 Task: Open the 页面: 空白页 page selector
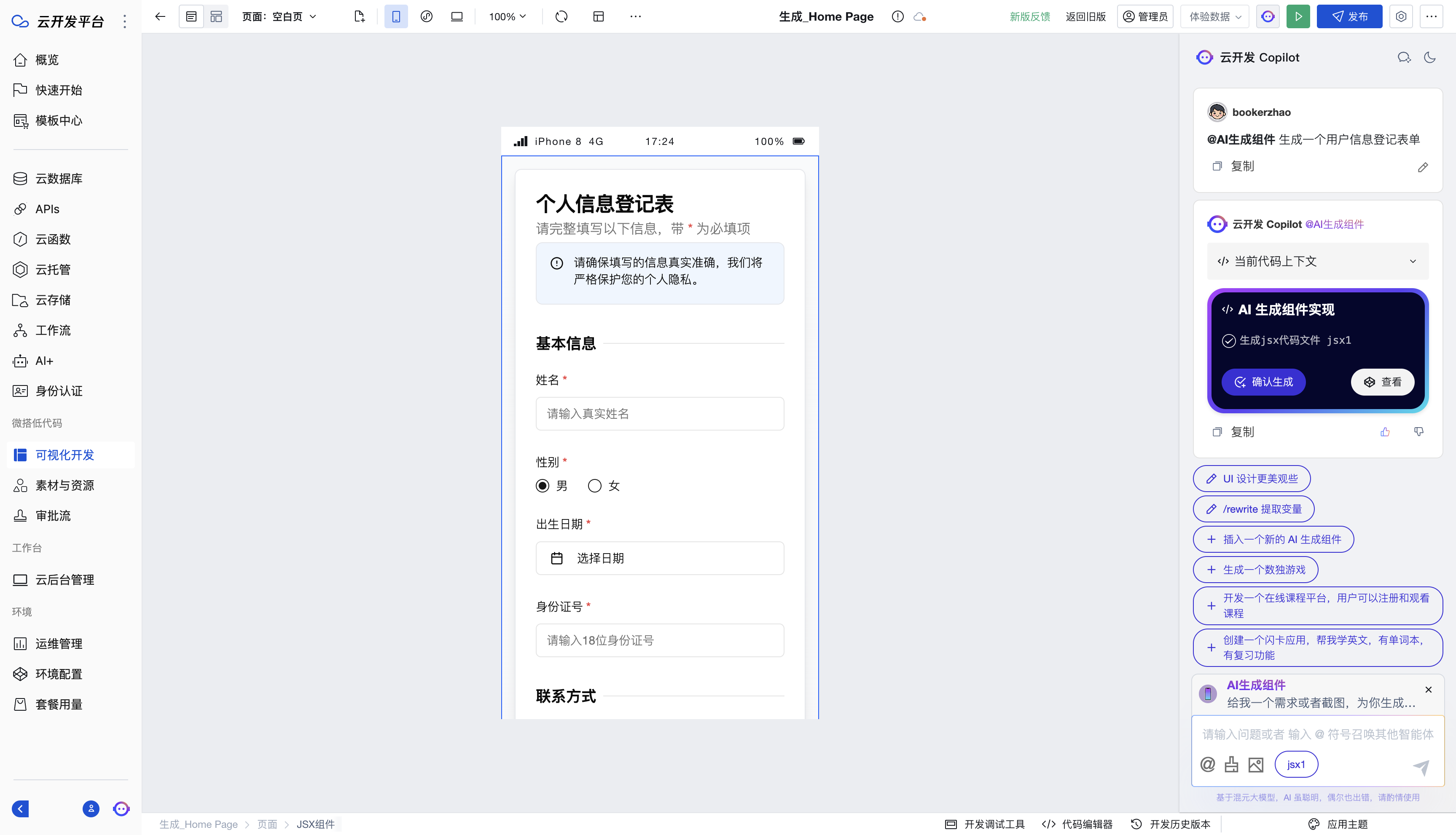click(279, 16)
